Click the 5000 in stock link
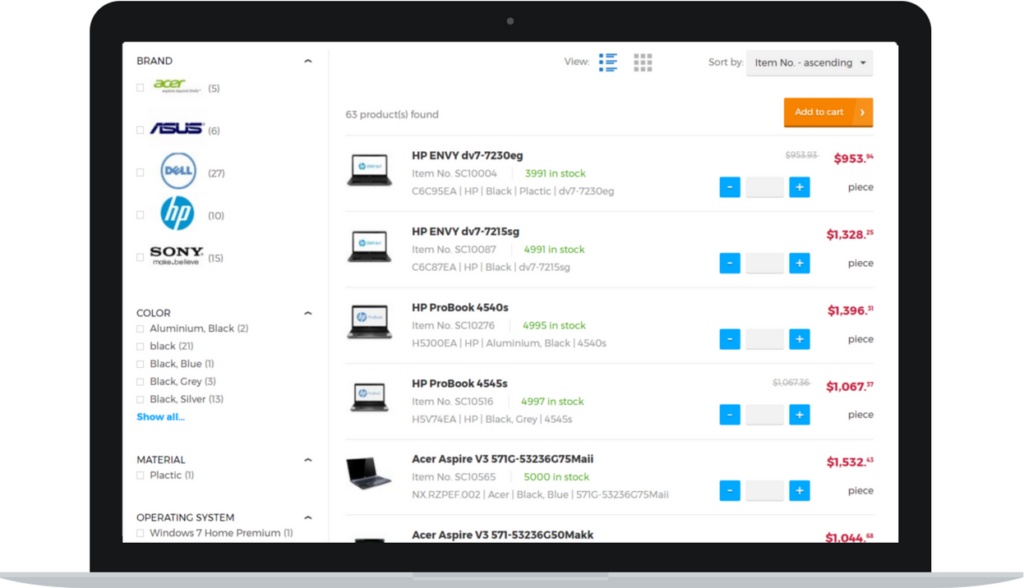1024x588 pixels. [x=557, y=477]
